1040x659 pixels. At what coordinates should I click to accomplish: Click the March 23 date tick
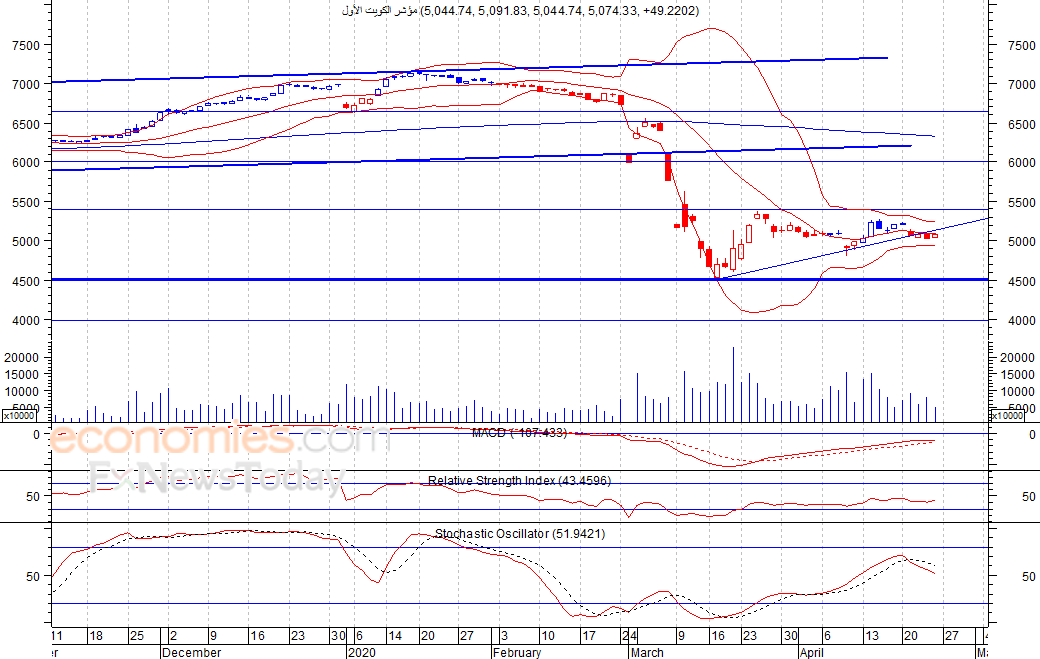click(749, 636)
